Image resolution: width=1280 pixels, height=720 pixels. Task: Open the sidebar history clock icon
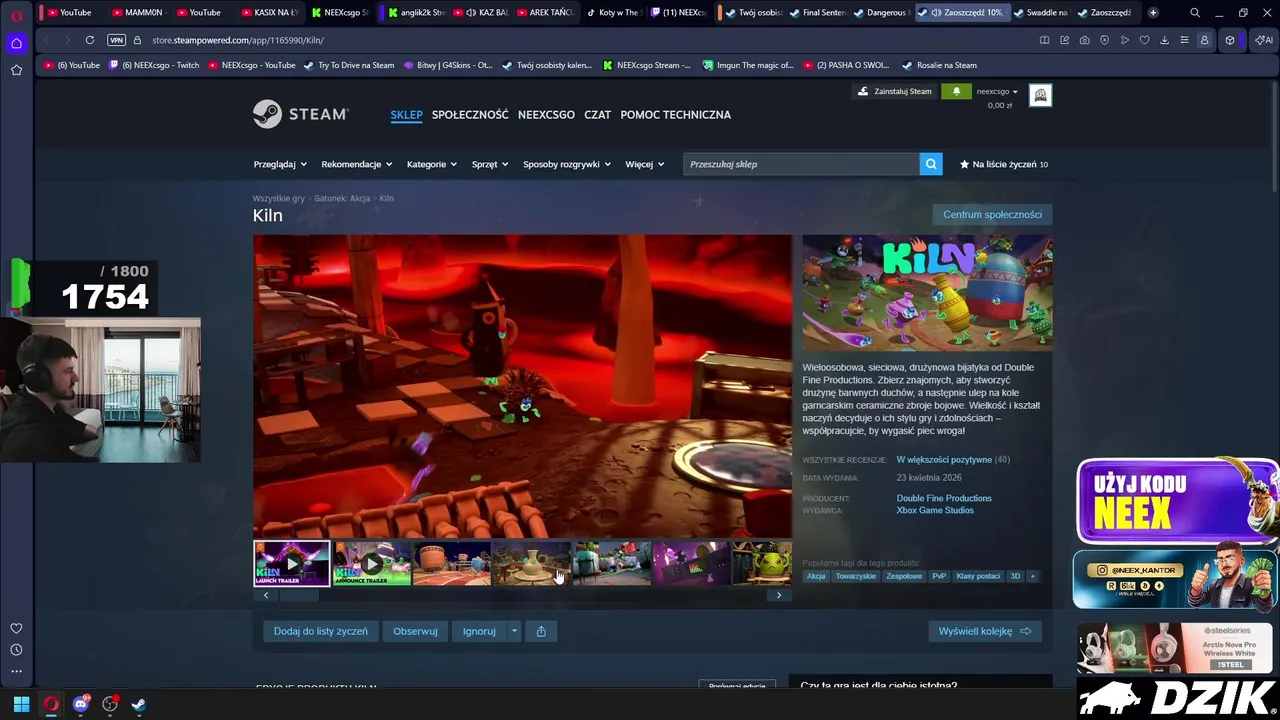16,650
